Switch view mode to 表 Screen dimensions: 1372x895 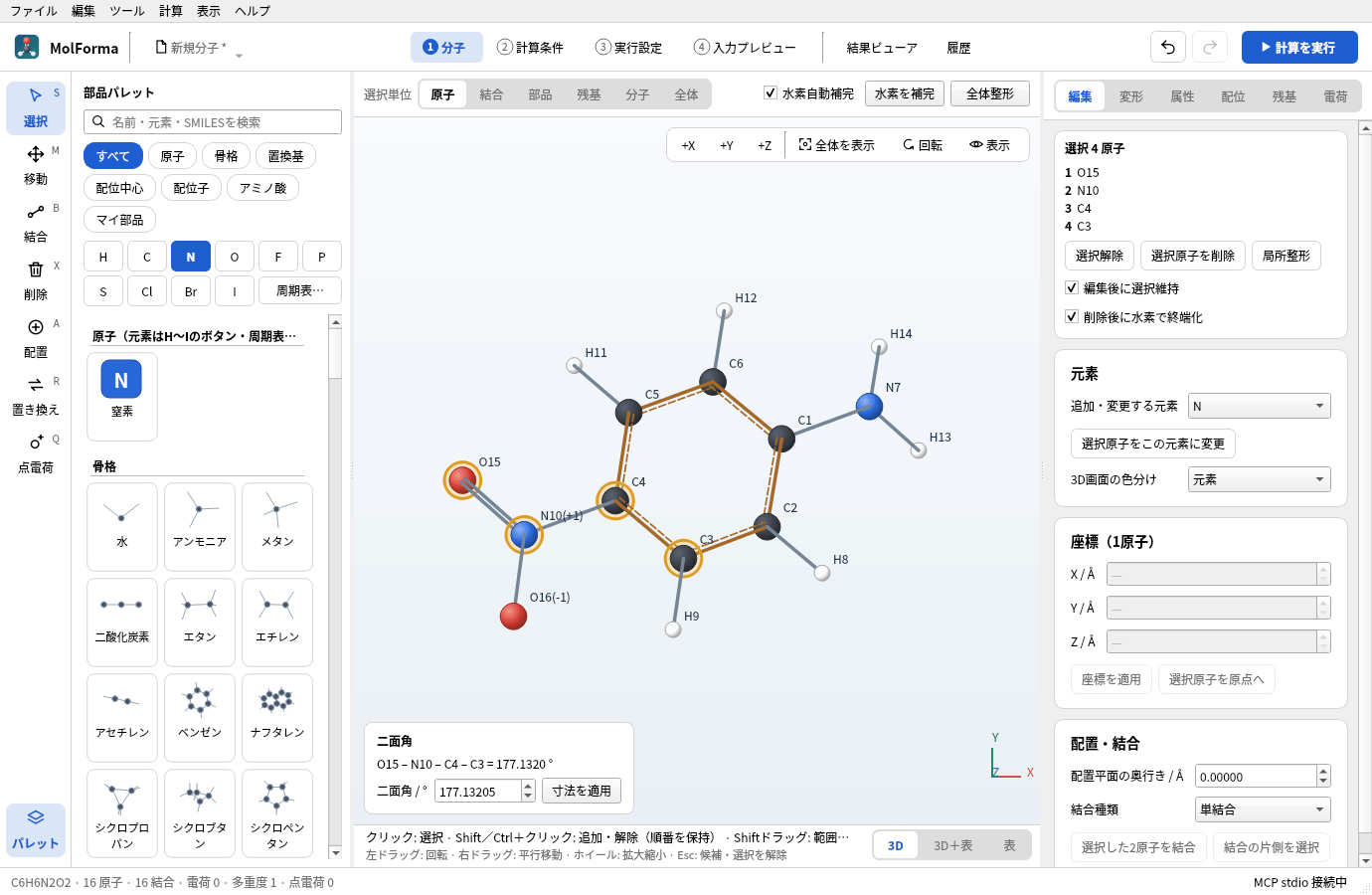(x=1009, y=845)
